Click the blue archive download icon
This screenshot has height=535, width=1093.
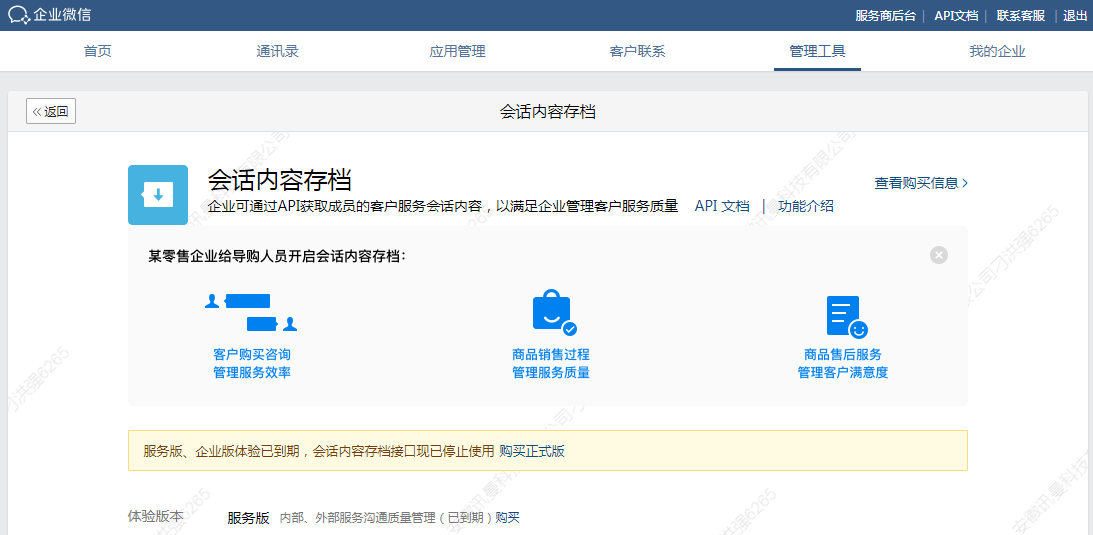point(158,195)
